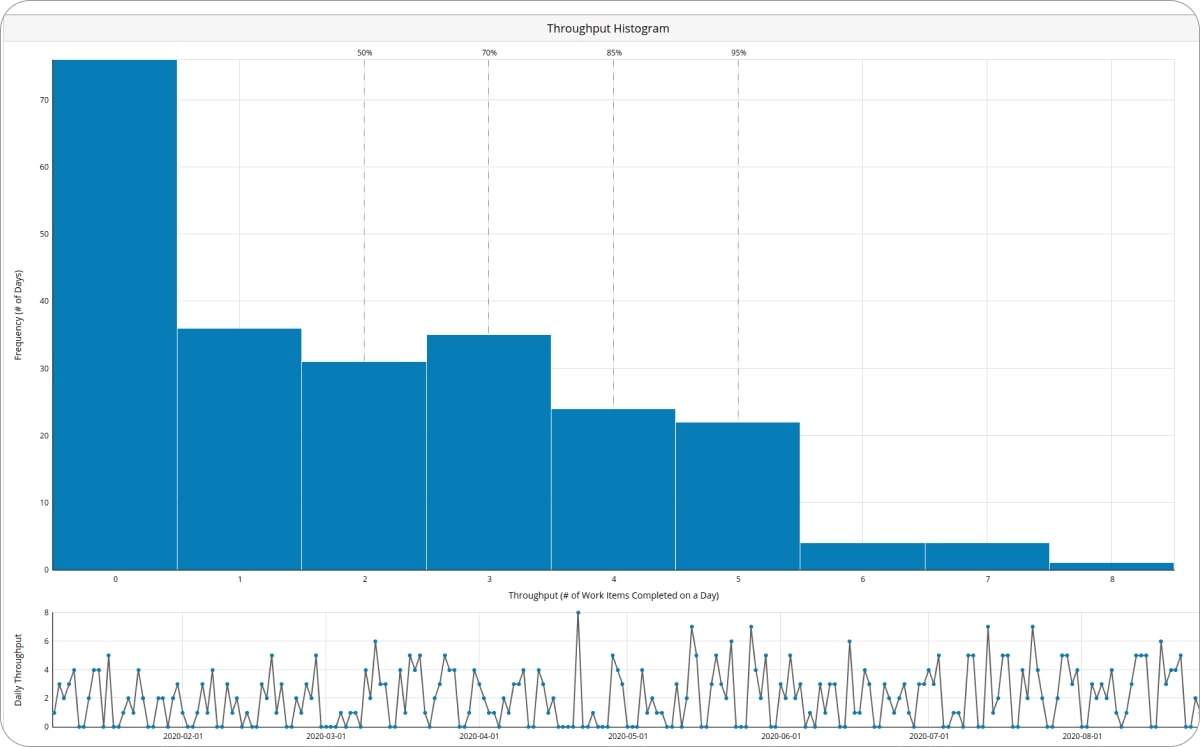Select the throughput 5 bar
1200x747 pixels.
tap(737, 496)
